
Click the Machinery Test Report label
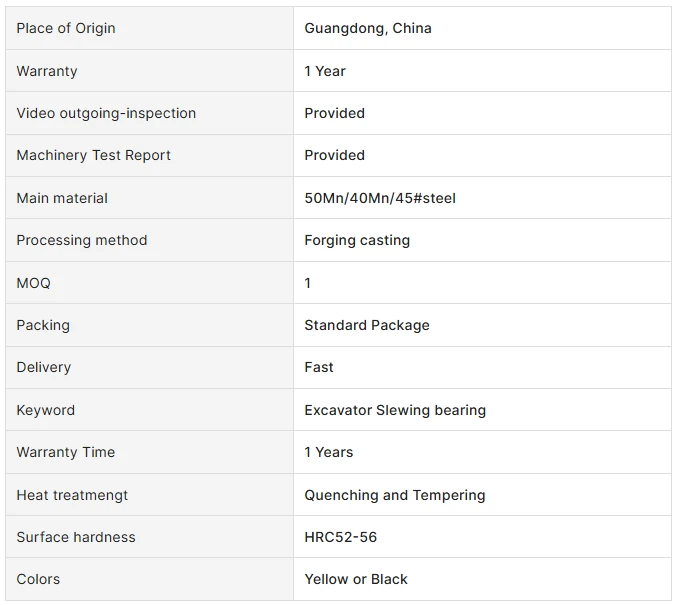point(94,155)
